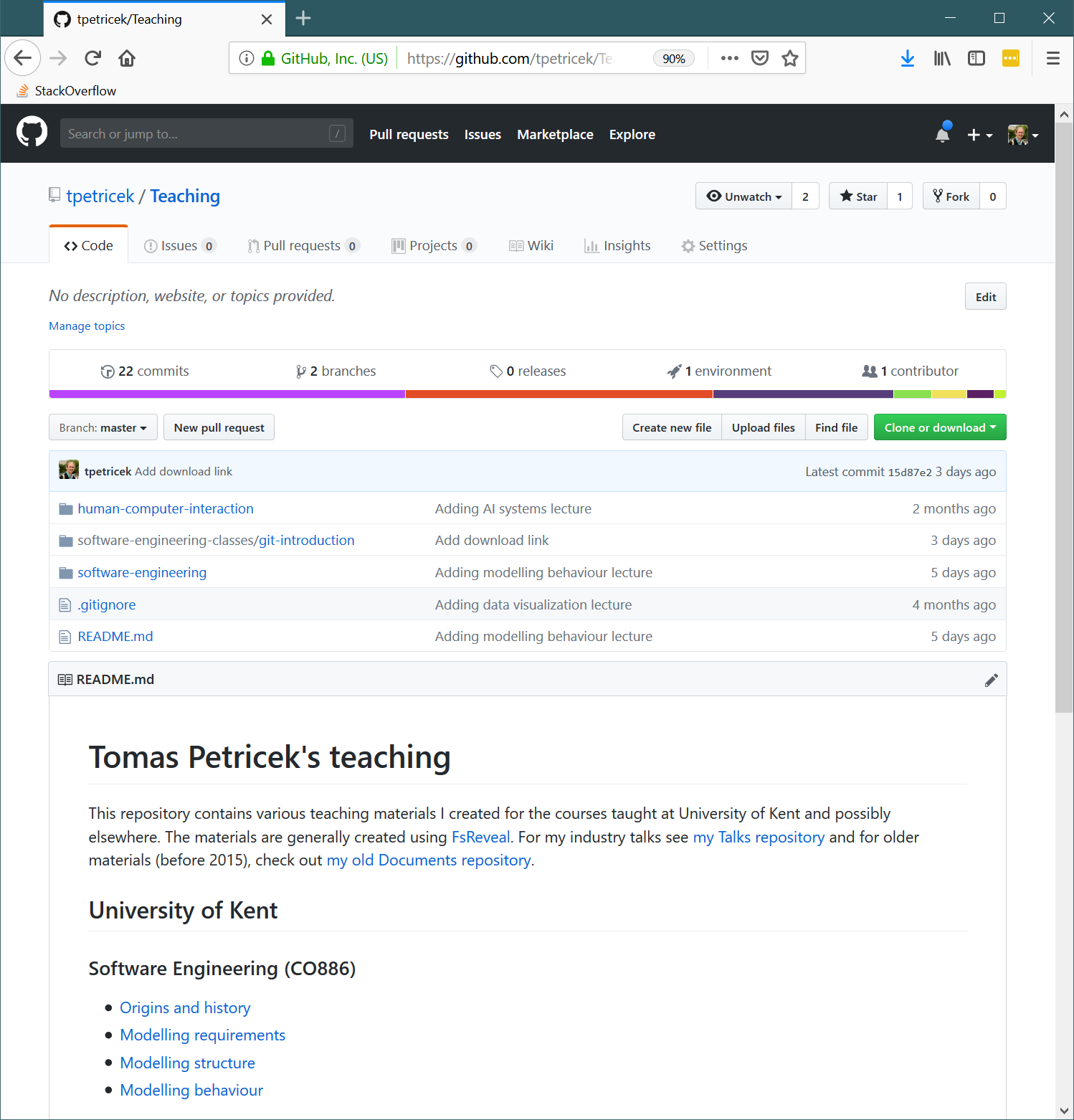This screenshot has width=1074, height=1120.
Task: Save the page to Pocket
Action: pyautogui.click(x=759, y=58)
